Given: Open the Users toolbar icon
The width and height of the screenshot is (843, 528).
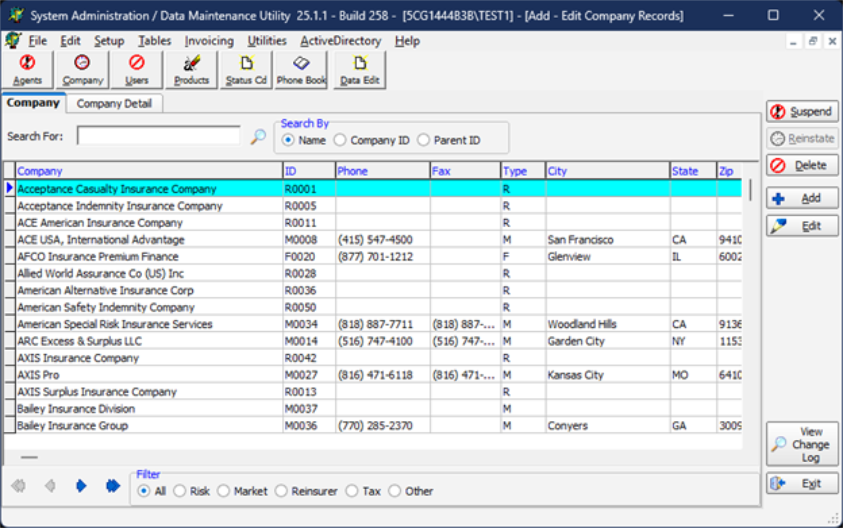Looking at the screenshot, I should click(x=137, y=70).
